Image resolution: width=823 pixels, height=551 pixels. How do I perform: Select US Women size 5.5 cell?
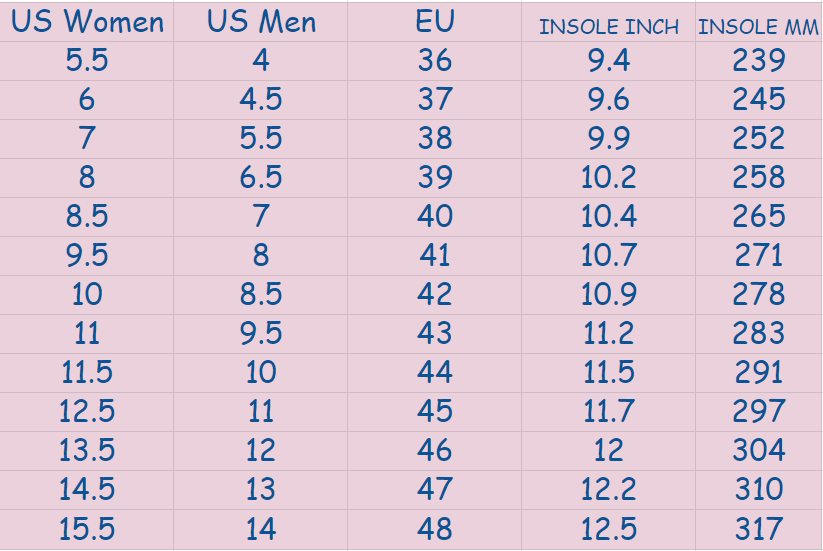pos(87,61)
